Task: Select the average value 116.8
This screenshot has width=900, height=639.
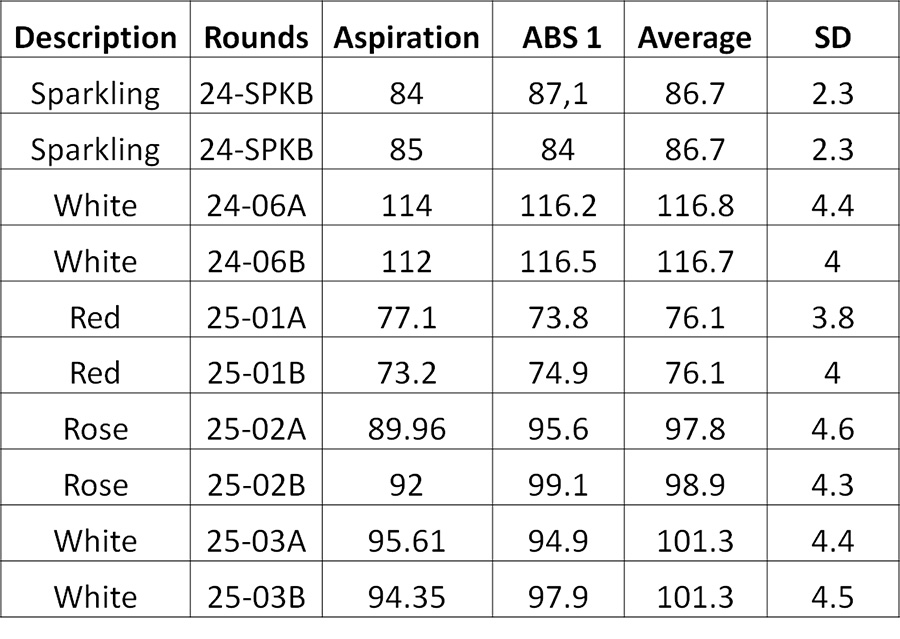Action: click(x=695, y=205)
